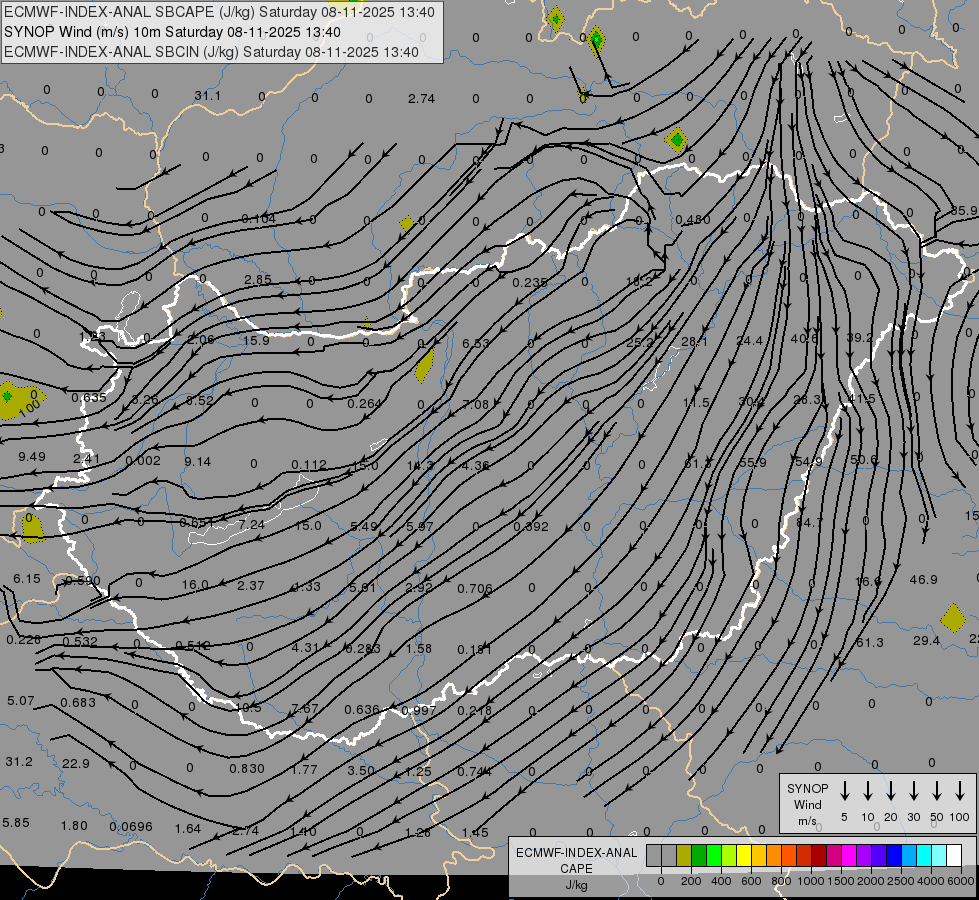Click the CAPE value 7.24
Image resolution: width=979 pixels, height=900 pixels.
tap(252, 525)
